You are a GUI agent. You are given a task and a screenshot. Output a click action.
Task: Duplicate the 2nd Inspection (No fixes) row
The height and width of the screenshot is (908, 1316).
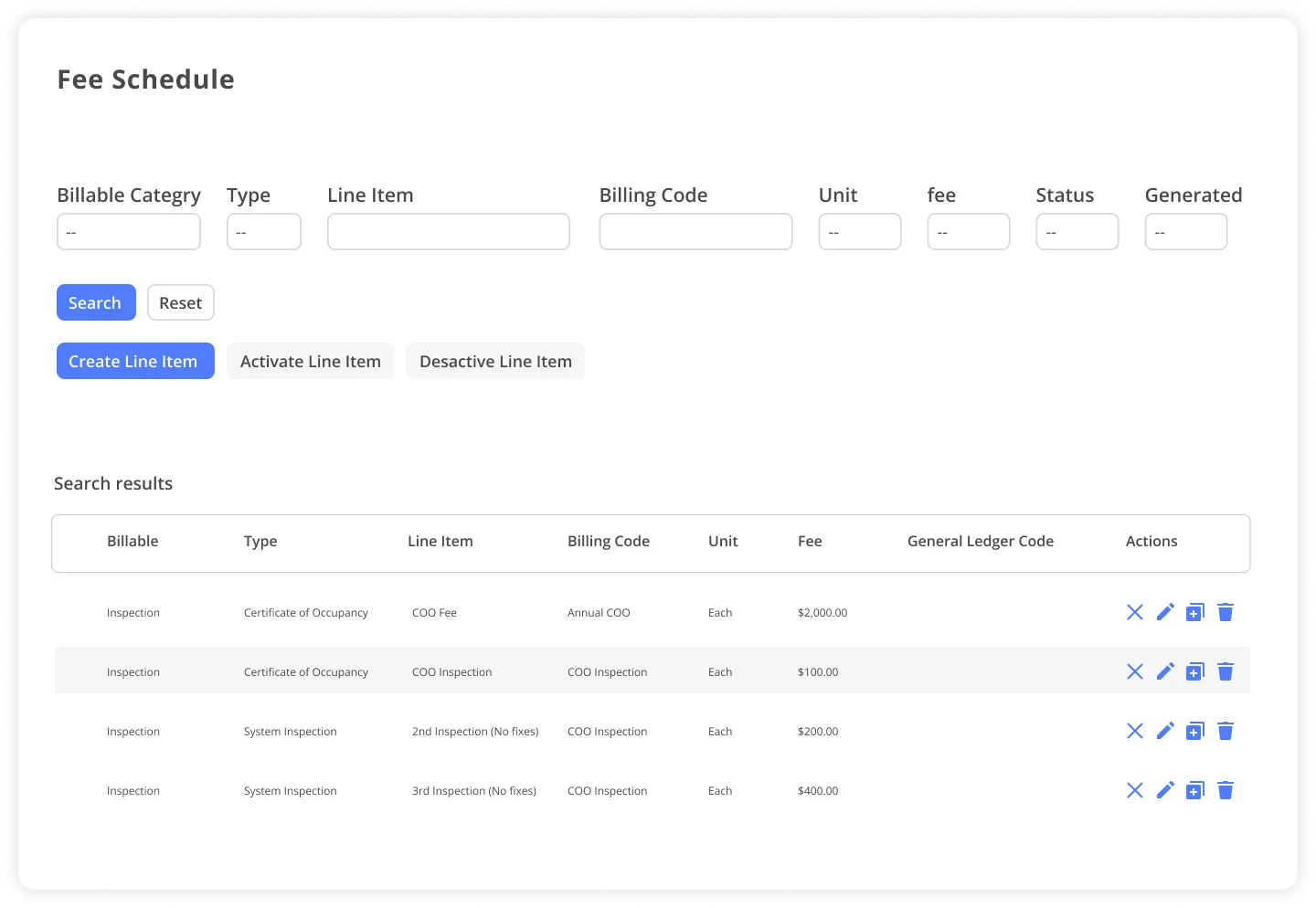pyautogui.click(x=1195, y=731)
